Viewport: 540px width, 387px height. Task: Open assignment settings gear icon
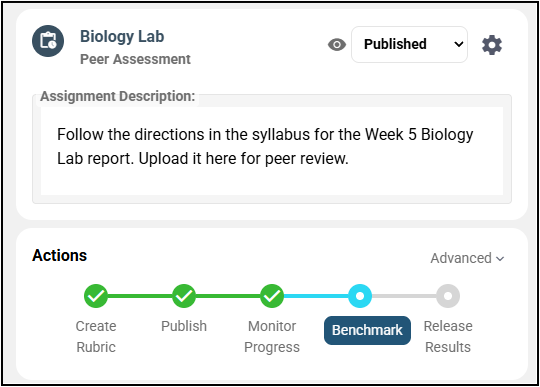coord(492,45)
